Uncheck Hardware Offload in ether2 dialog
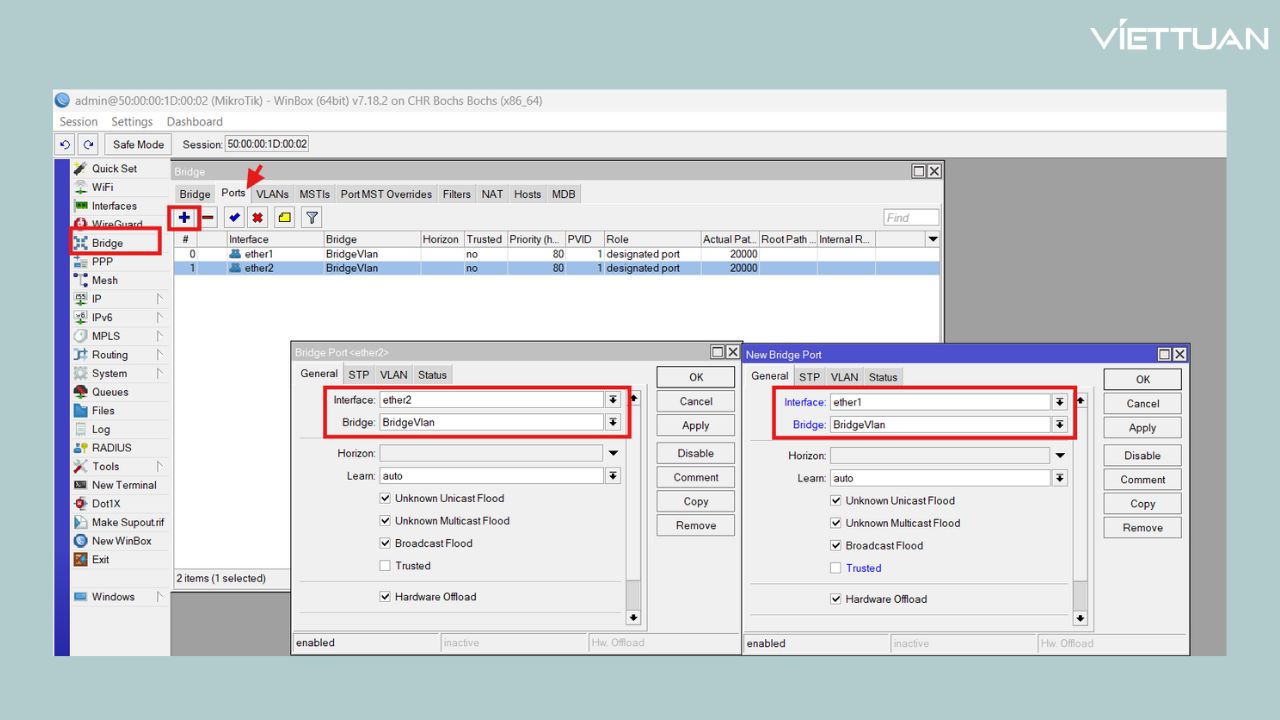Viewport: 1280px width, 720px height. click(x=385, y=597)
